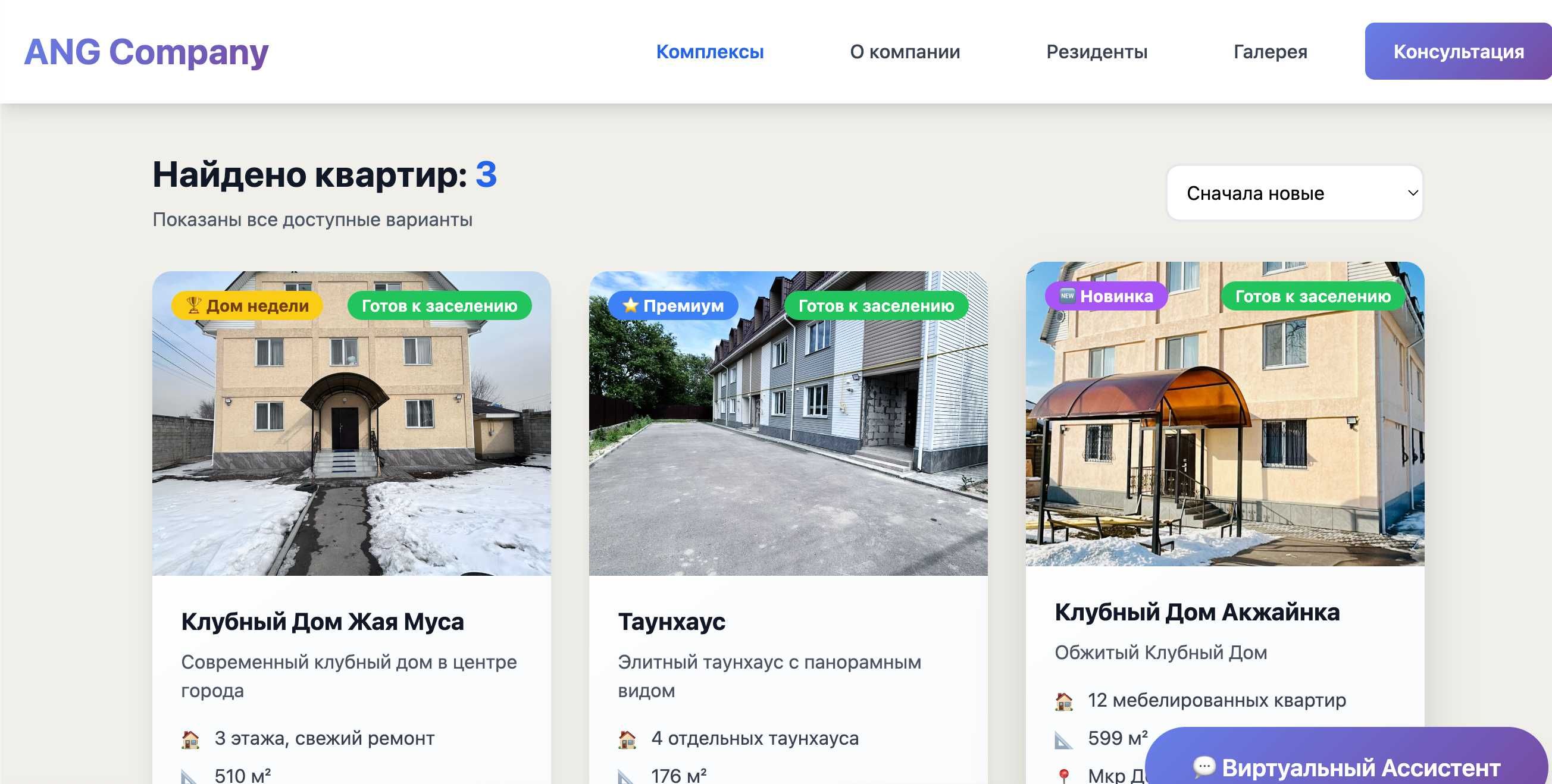1552x784 pixels.
Task: Click text Современный клубный дом в центре города
Action: point(349,676)
